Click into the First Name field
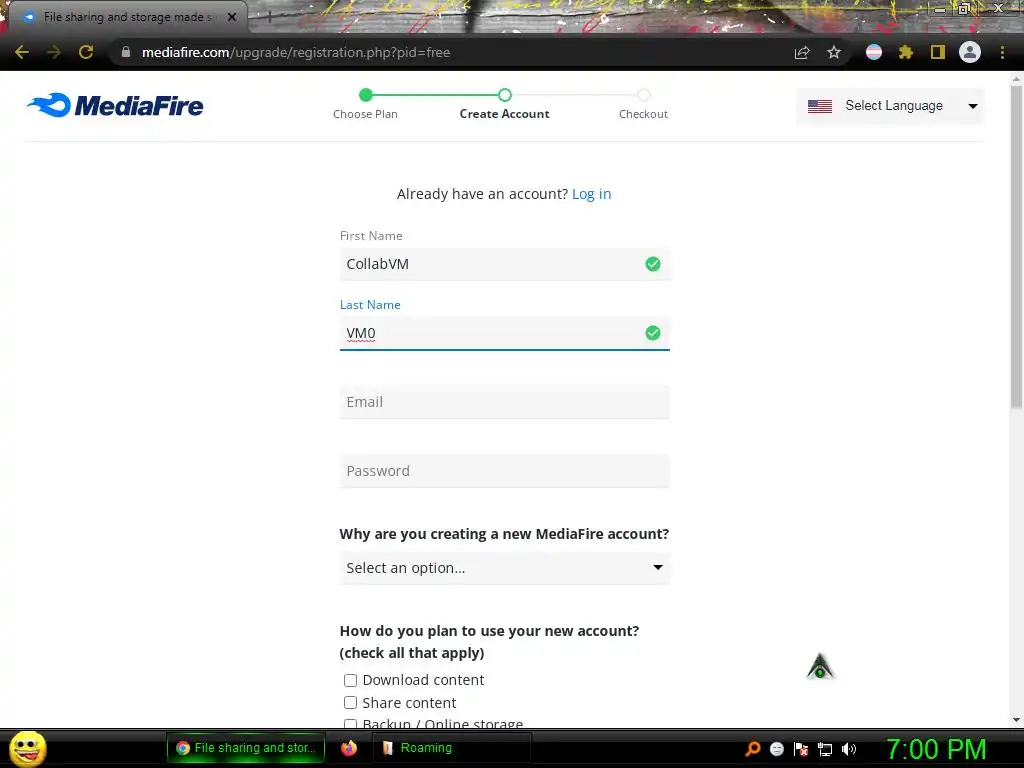 point(504,264)
